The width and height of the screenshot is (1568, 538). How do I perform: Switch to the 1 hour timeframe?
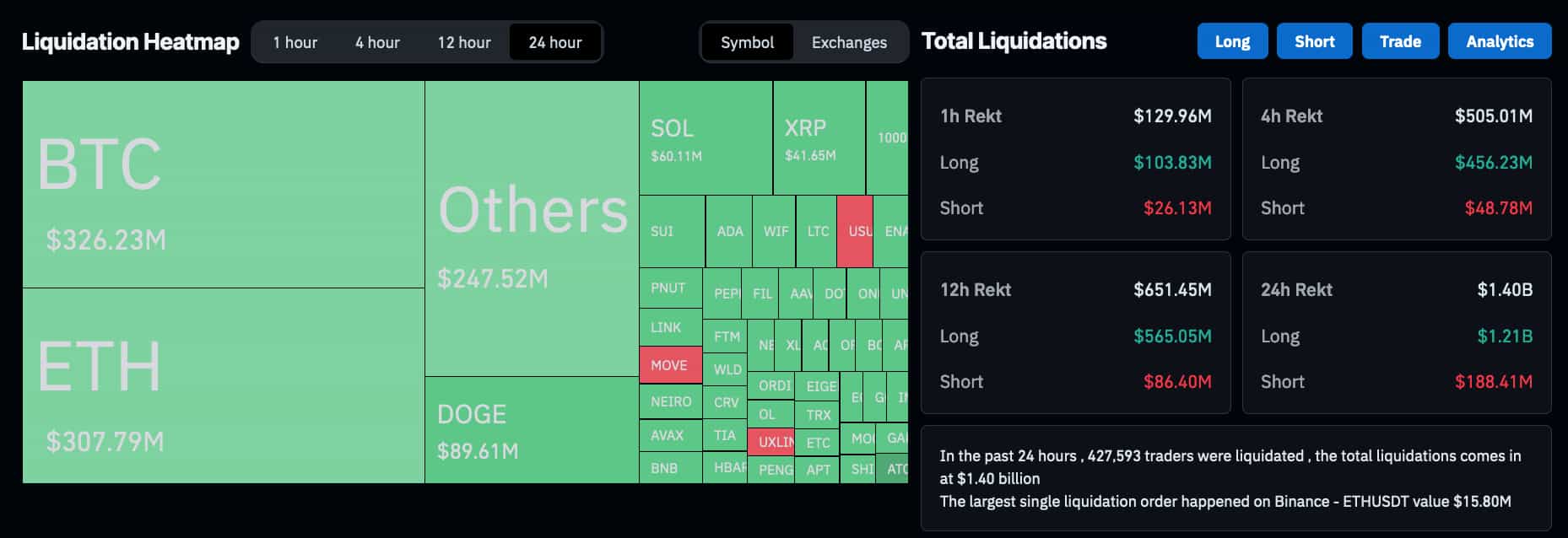pyautogui.click(x=295, y=41)
